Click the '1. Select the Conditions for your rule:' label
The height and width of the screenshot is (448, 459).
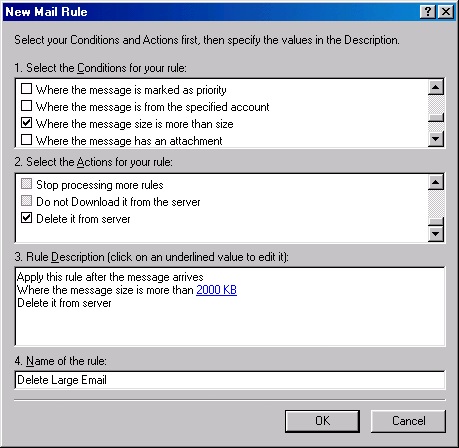100,68
